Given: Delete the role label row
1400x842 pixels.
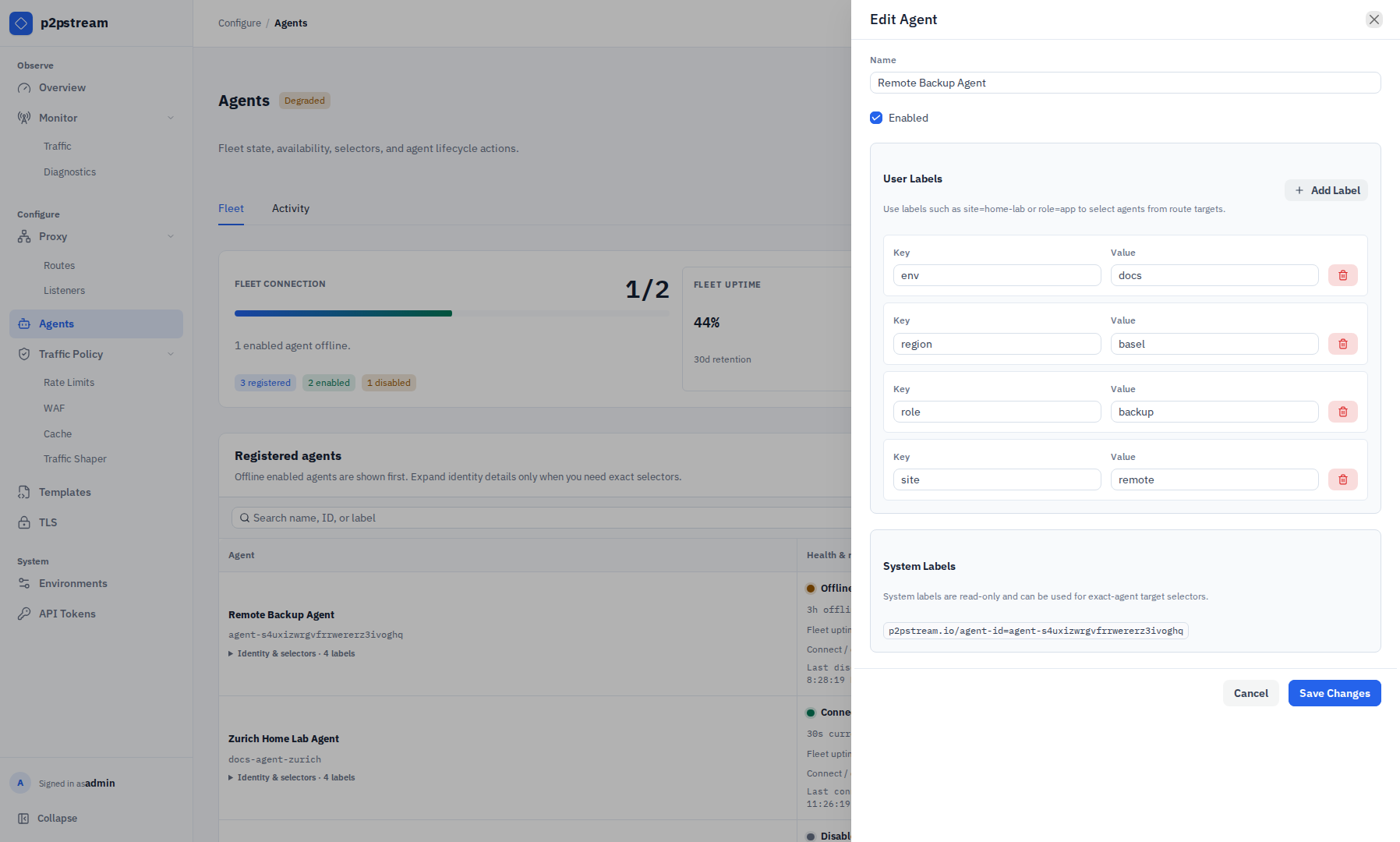Looking at the screenshot, I should click(1343, 412).
